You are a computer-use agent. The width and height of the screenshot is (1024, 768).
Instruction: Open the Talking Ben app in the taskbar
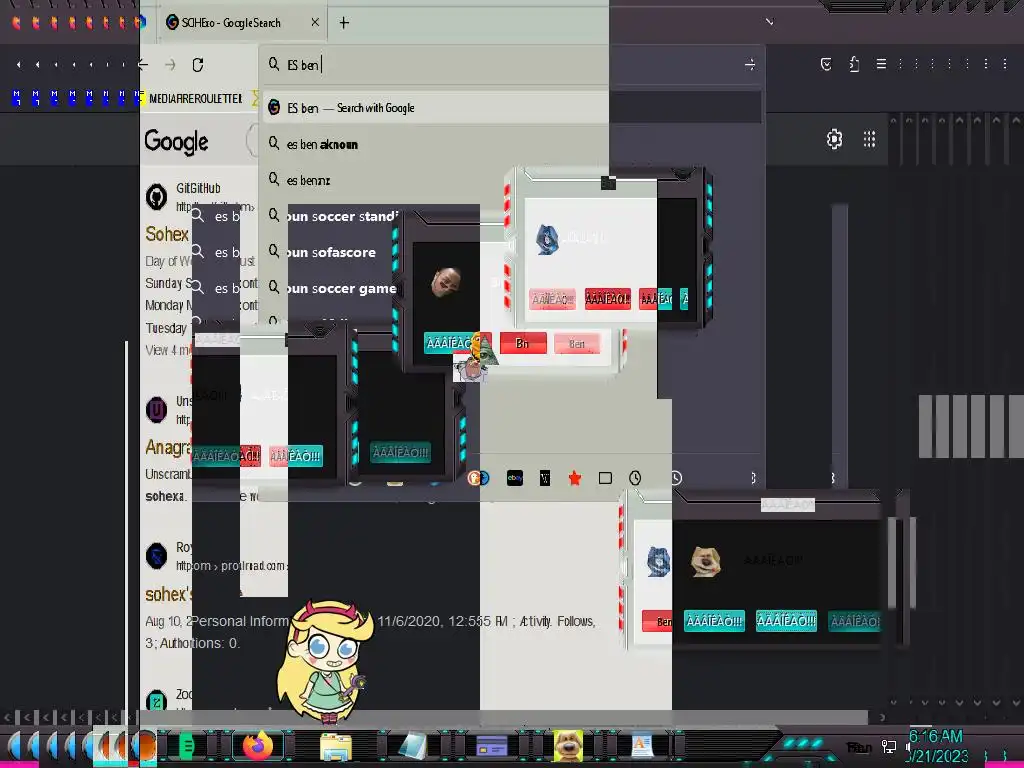pyautogui.click(x=568, y=746)
